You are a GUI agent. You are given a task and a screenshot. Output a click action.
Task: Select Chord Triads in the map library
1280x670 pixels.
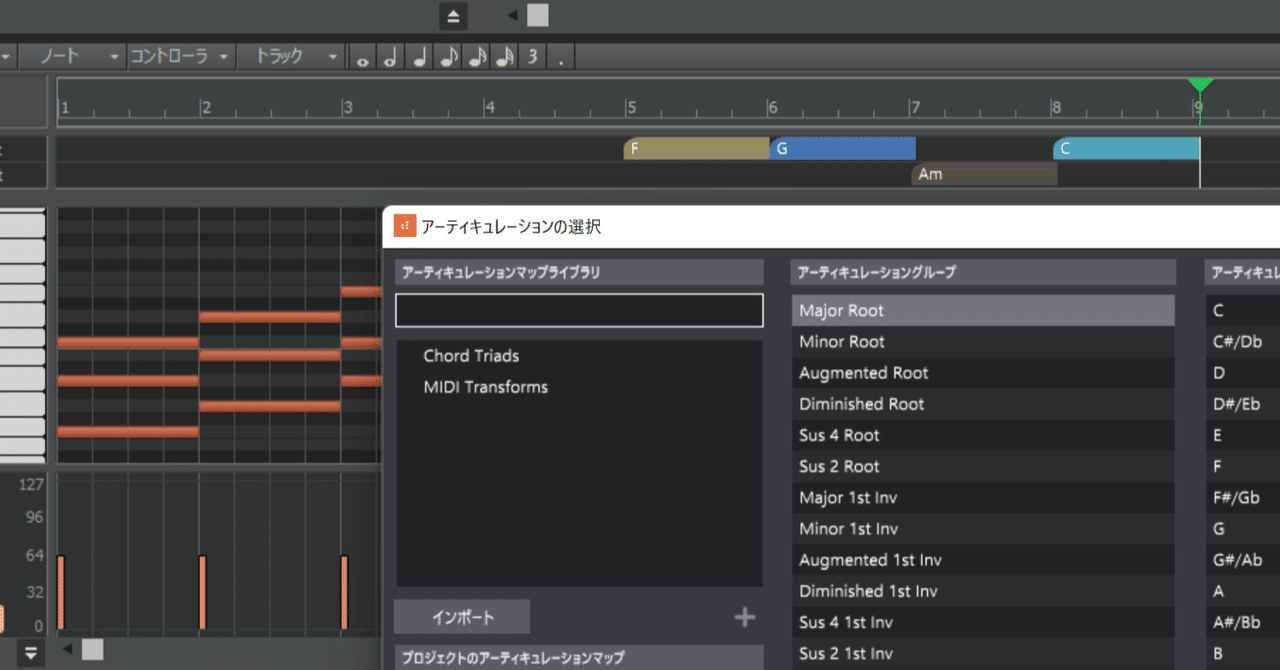click(471, 355)
